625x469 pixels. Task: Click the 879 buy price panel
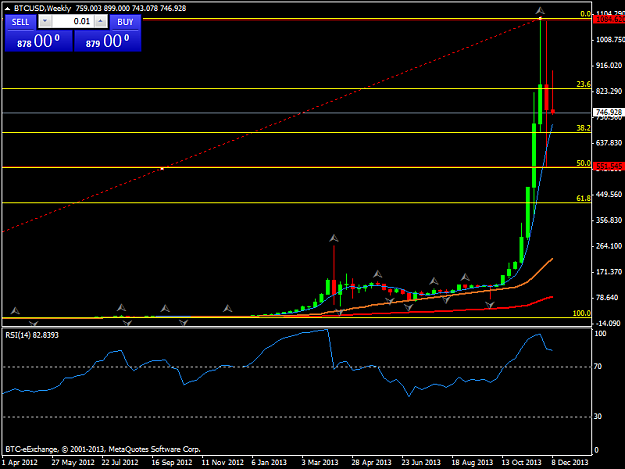(108, 41)
